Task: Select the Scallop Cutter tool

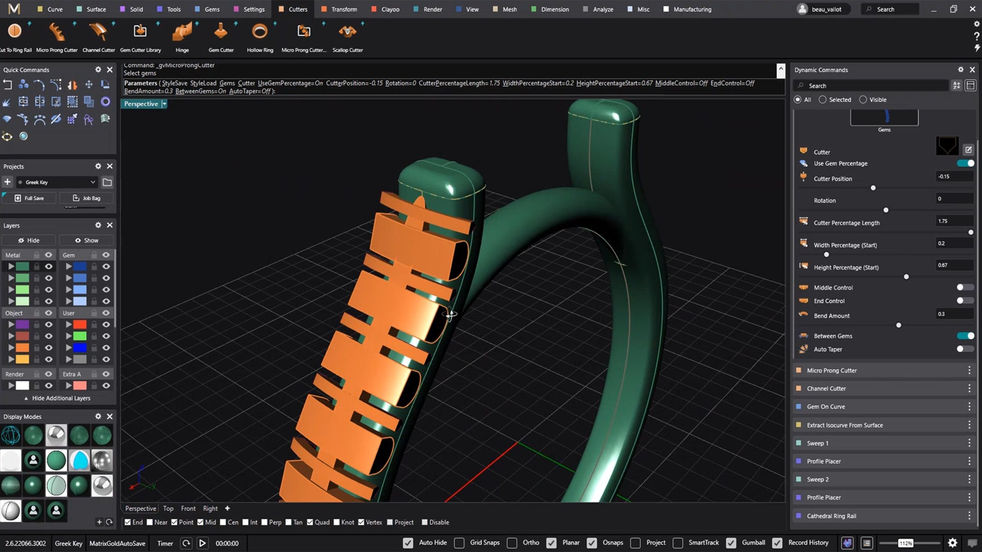Action: point(348,32)
